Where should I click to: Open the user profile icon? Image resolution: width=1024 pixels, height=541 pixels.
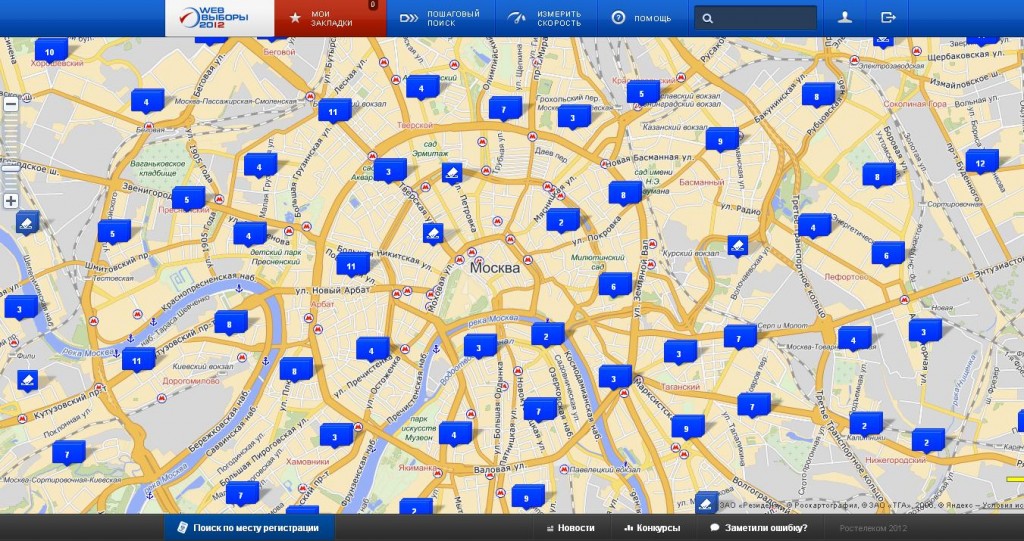(x=845, y=18)
